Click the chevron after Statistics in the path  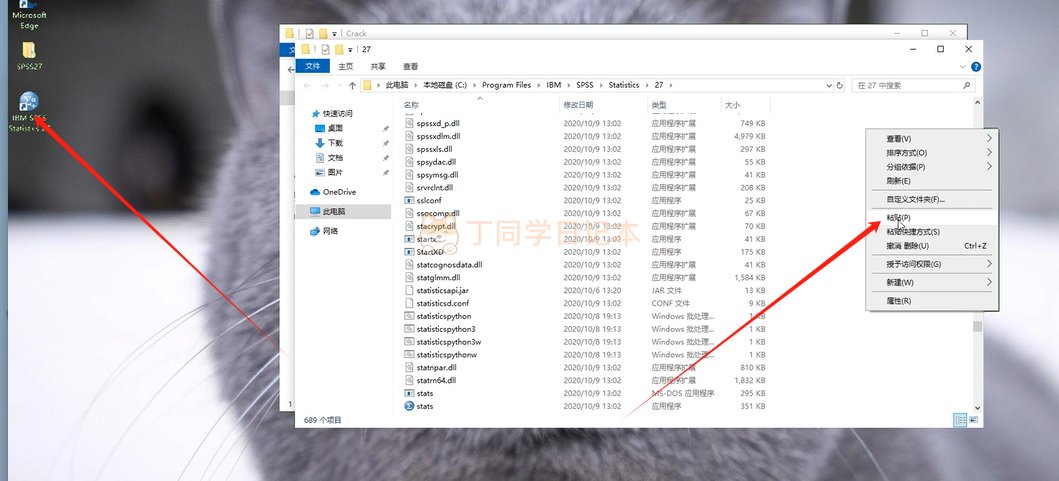pos(647,86)
